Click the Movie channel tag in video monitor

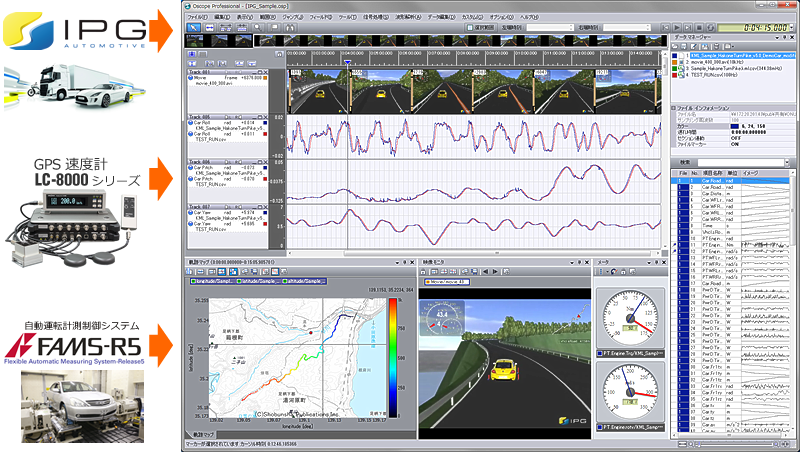coord(446,282)
